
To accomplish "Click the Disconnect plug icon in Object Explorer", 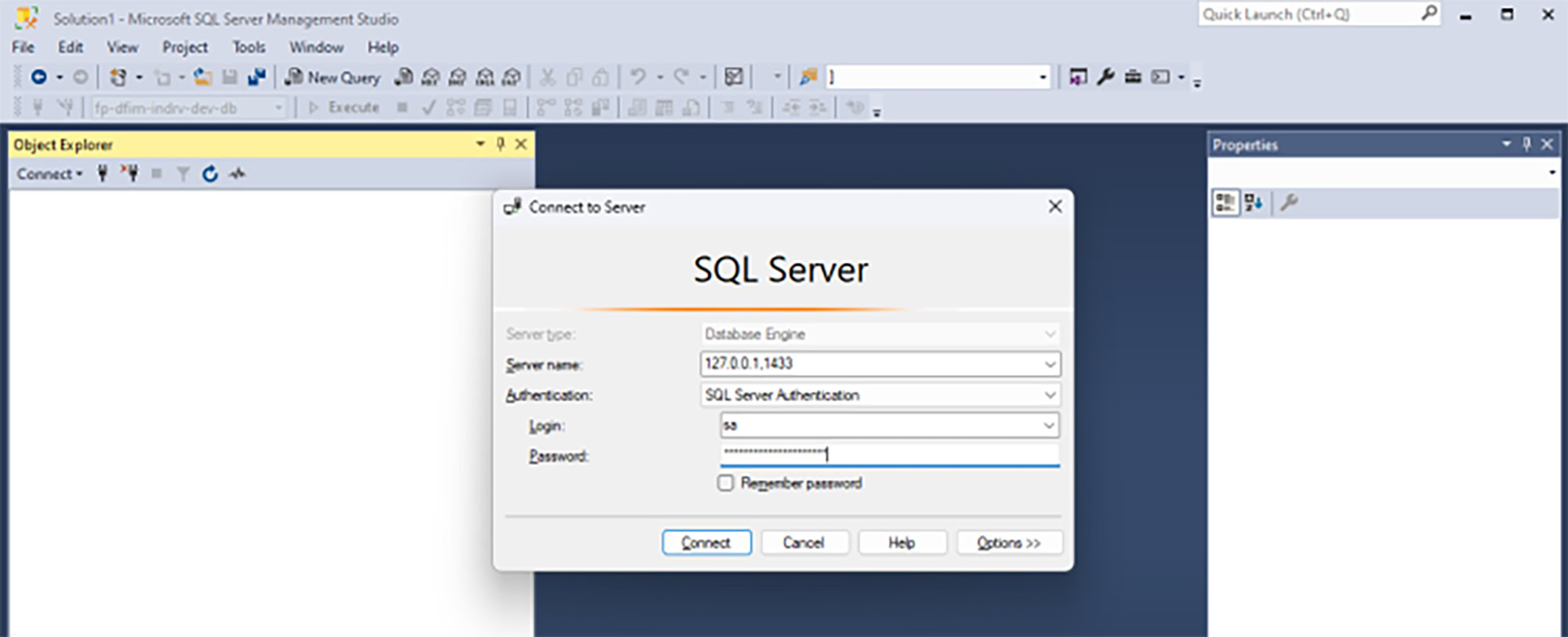I will coord(129,173).
